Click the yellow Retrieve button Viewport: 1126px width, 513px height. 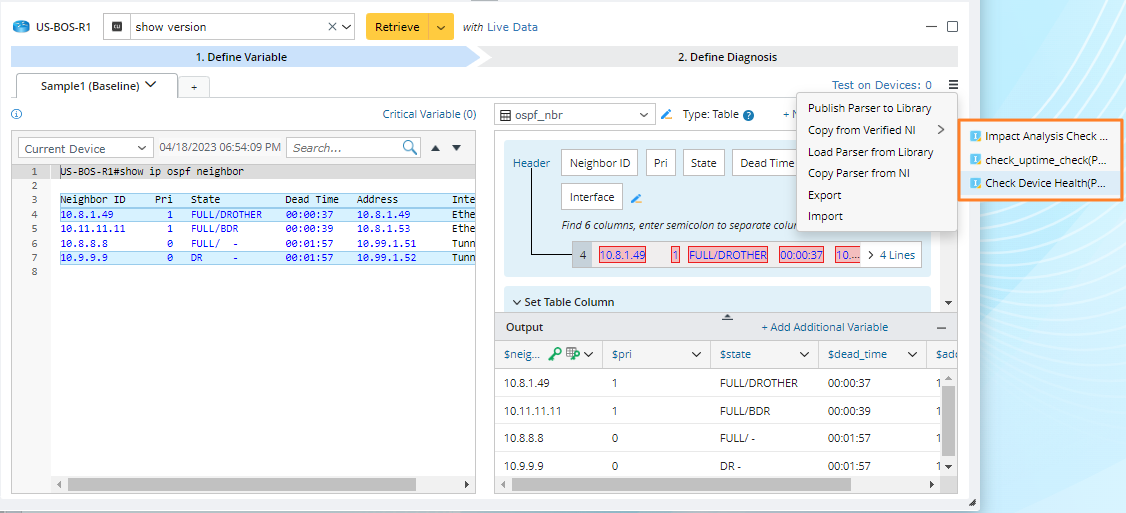397,27
